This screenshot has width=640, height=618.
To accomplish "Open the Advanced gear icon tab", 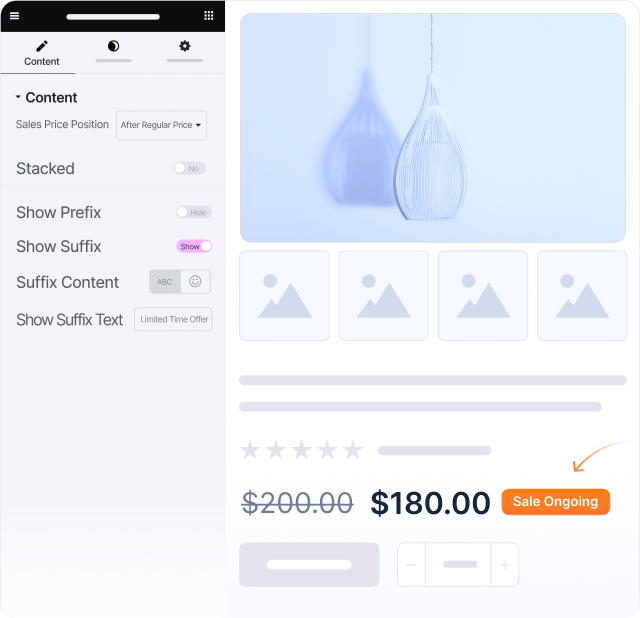I will pos(185,46).
